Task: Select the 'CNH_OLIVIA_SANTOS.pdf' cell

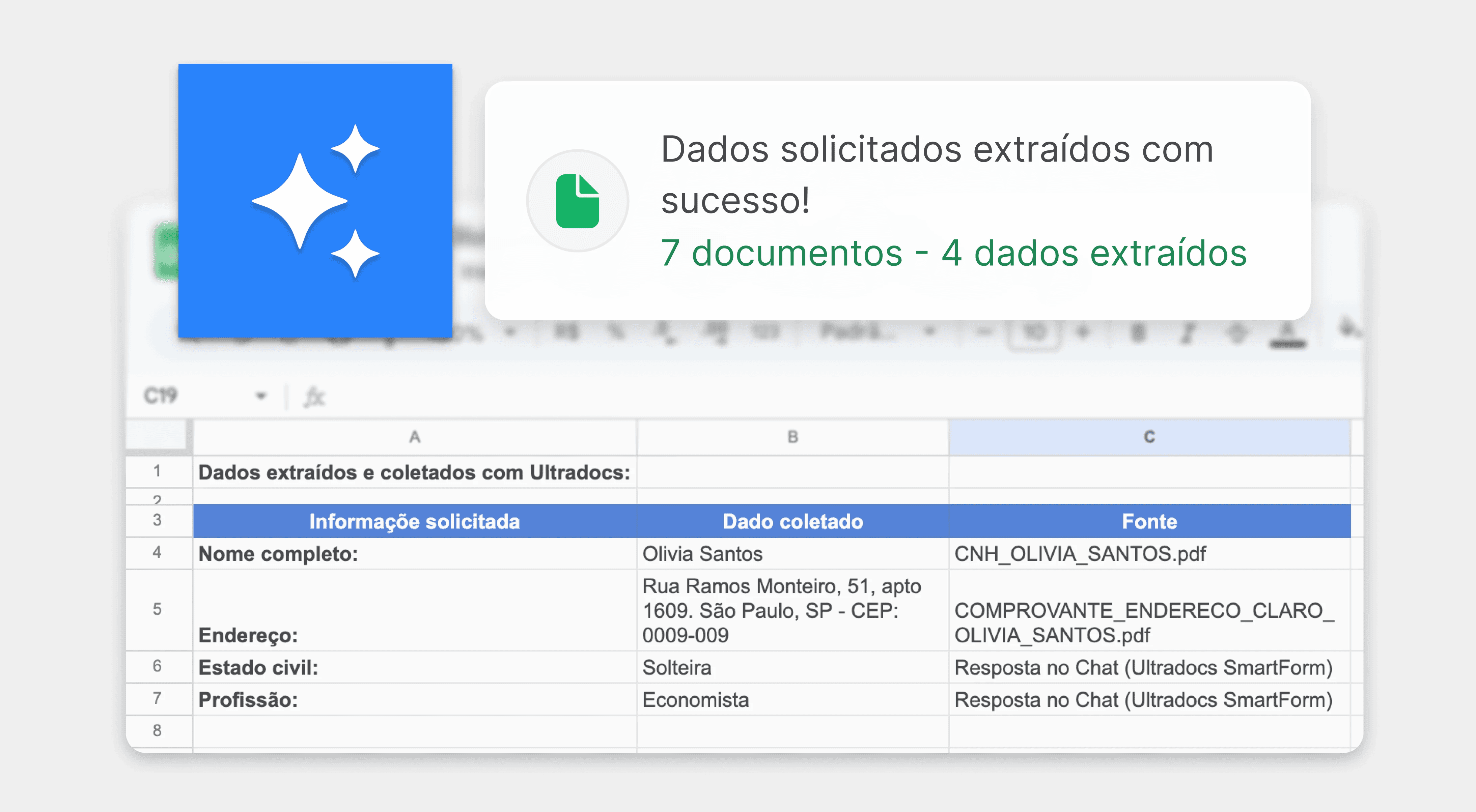Action: pyautogui.click(x=1149, y=554)
